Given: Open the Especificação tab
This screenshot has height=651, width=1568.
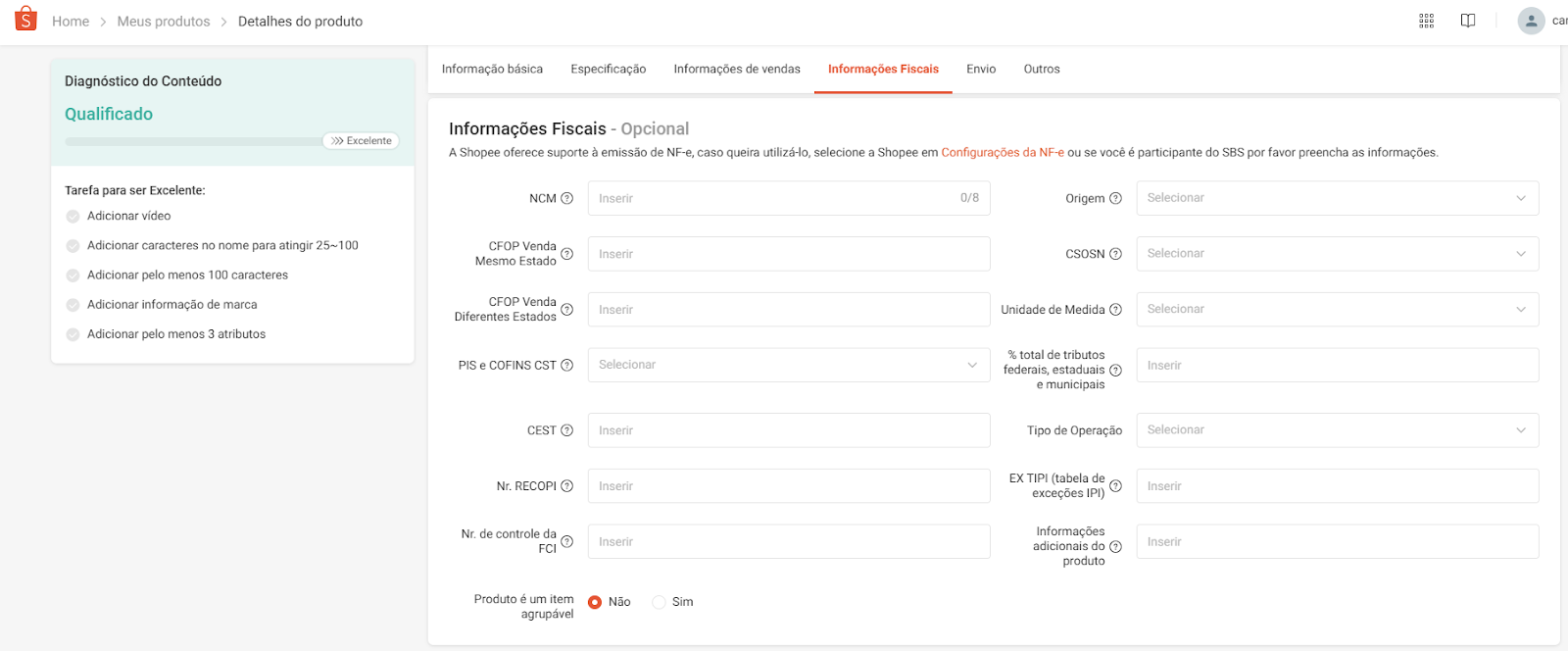Looking at the screenshot, I should click(x=608, y=69).
